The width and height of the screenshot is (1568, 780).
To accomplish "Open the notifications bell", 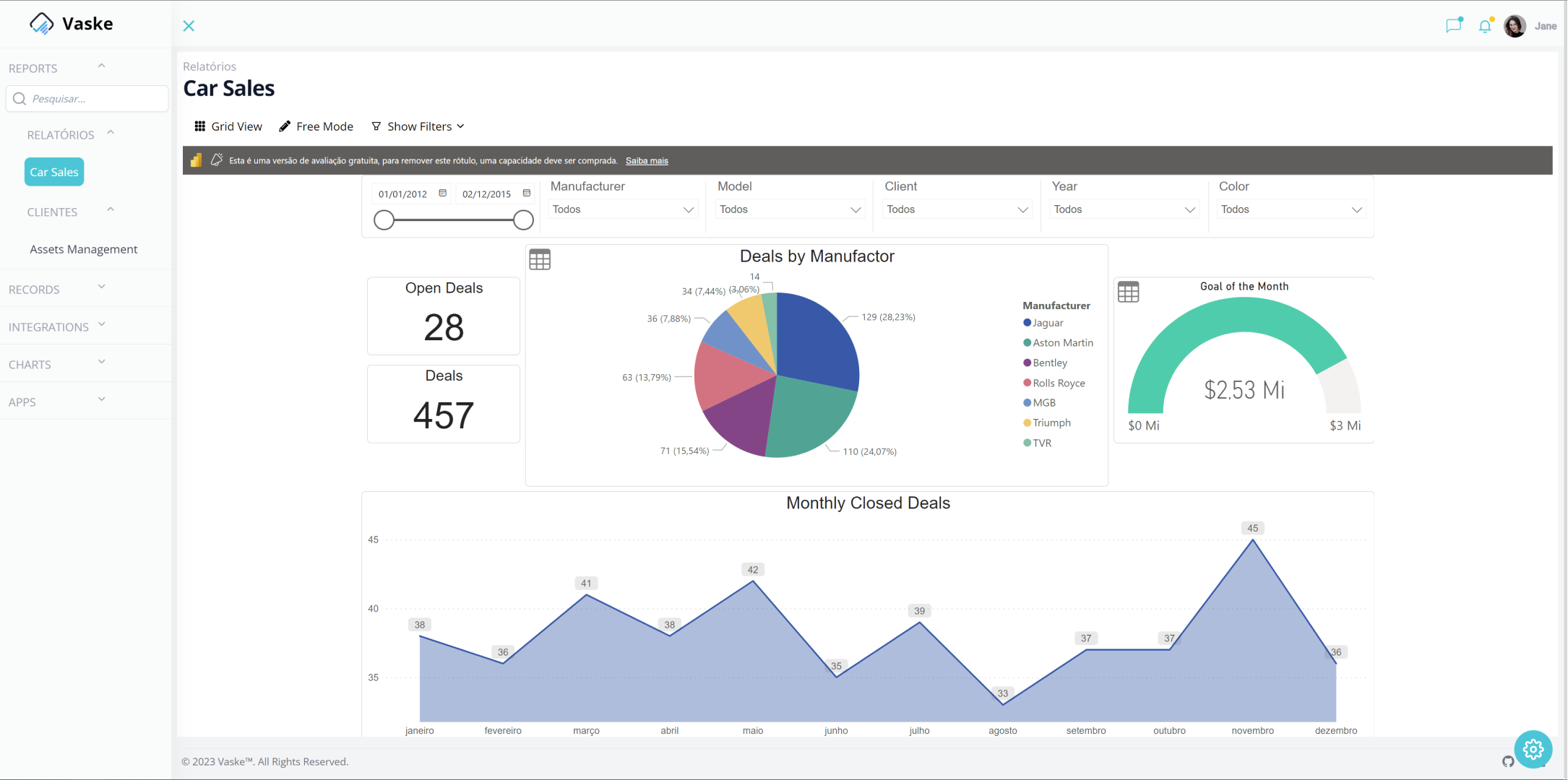I will click(x=1484, y=26).
